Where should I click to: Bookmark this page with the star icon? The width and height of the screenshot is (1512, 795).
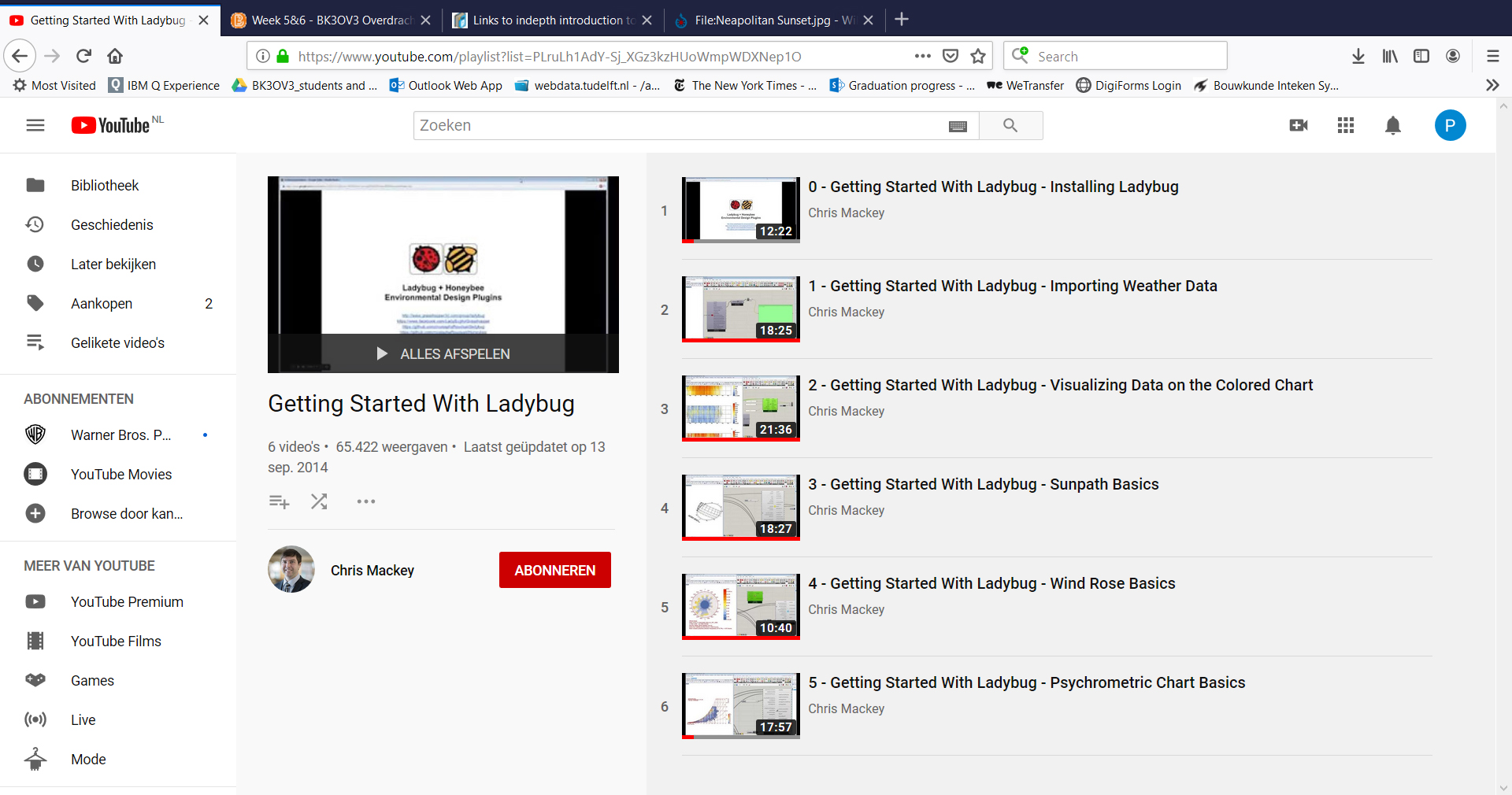tap(978, 56)
